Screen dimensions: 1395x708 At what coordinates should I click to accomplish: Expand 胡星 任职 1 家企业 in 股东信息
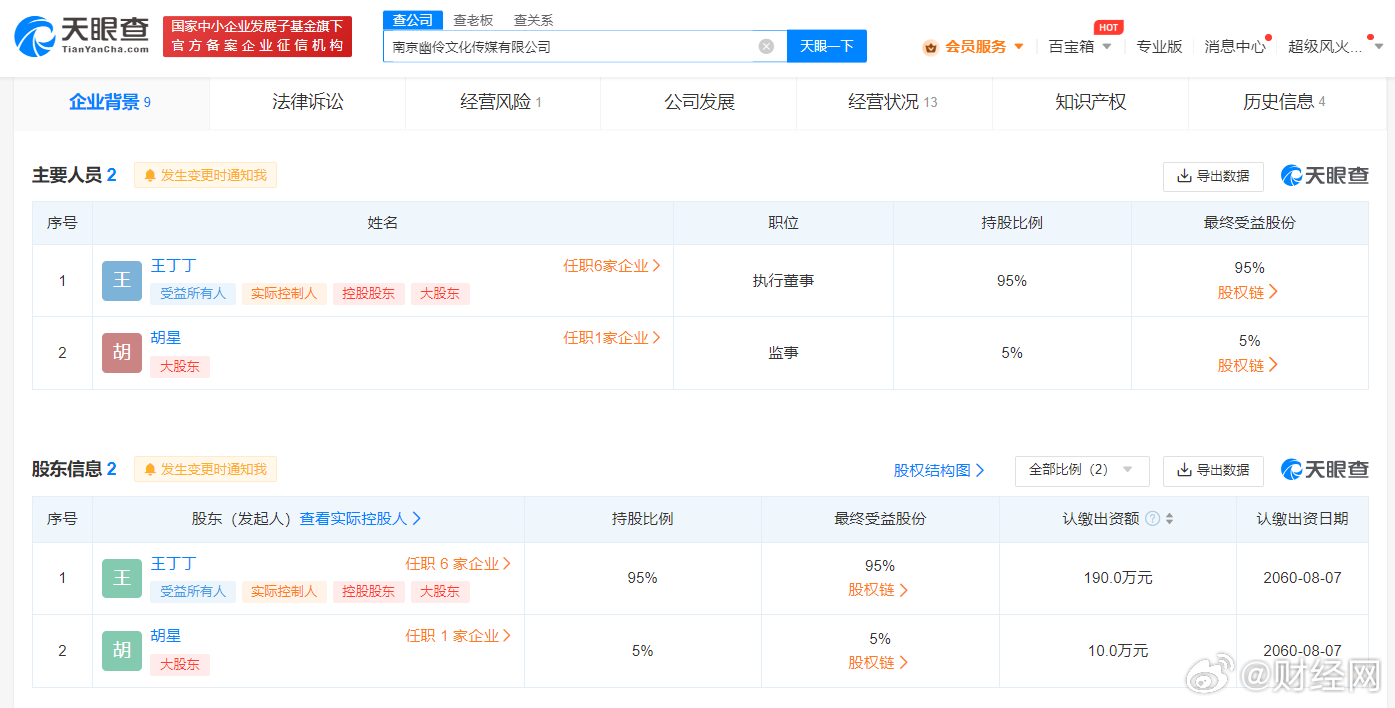(x=458, y=636)
